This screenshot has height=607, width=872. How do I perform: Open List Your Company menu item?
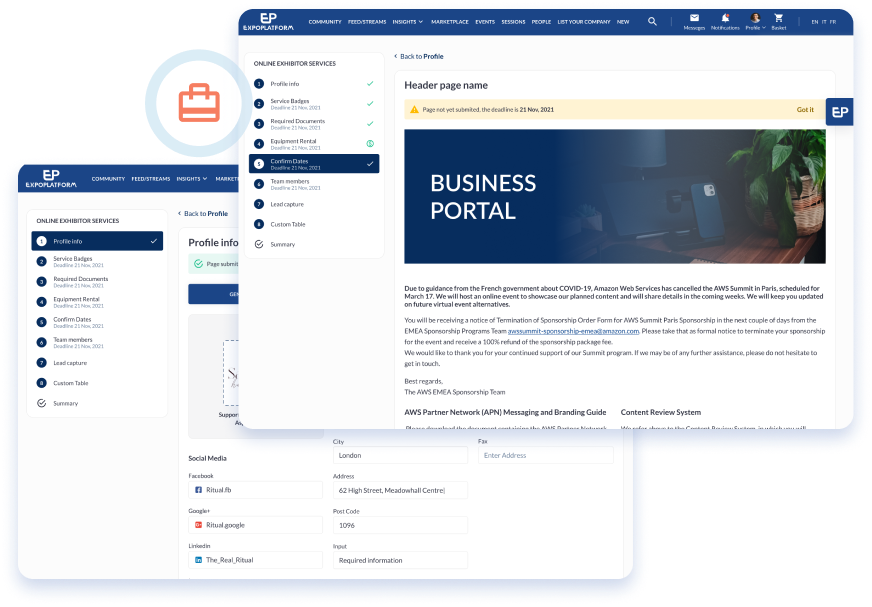click(584, 22)
